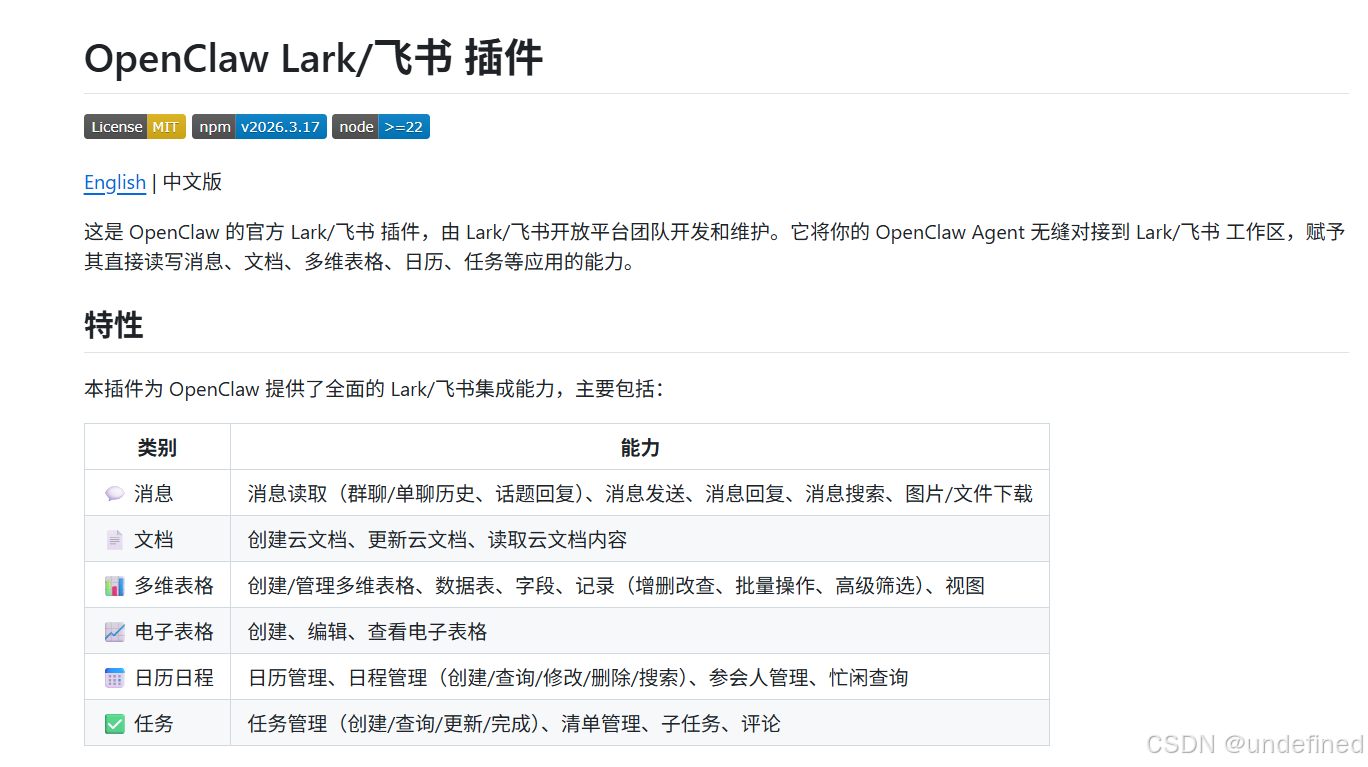
Task: Click the calendar icon beside 日历日程
Action: tap(115, 678)
